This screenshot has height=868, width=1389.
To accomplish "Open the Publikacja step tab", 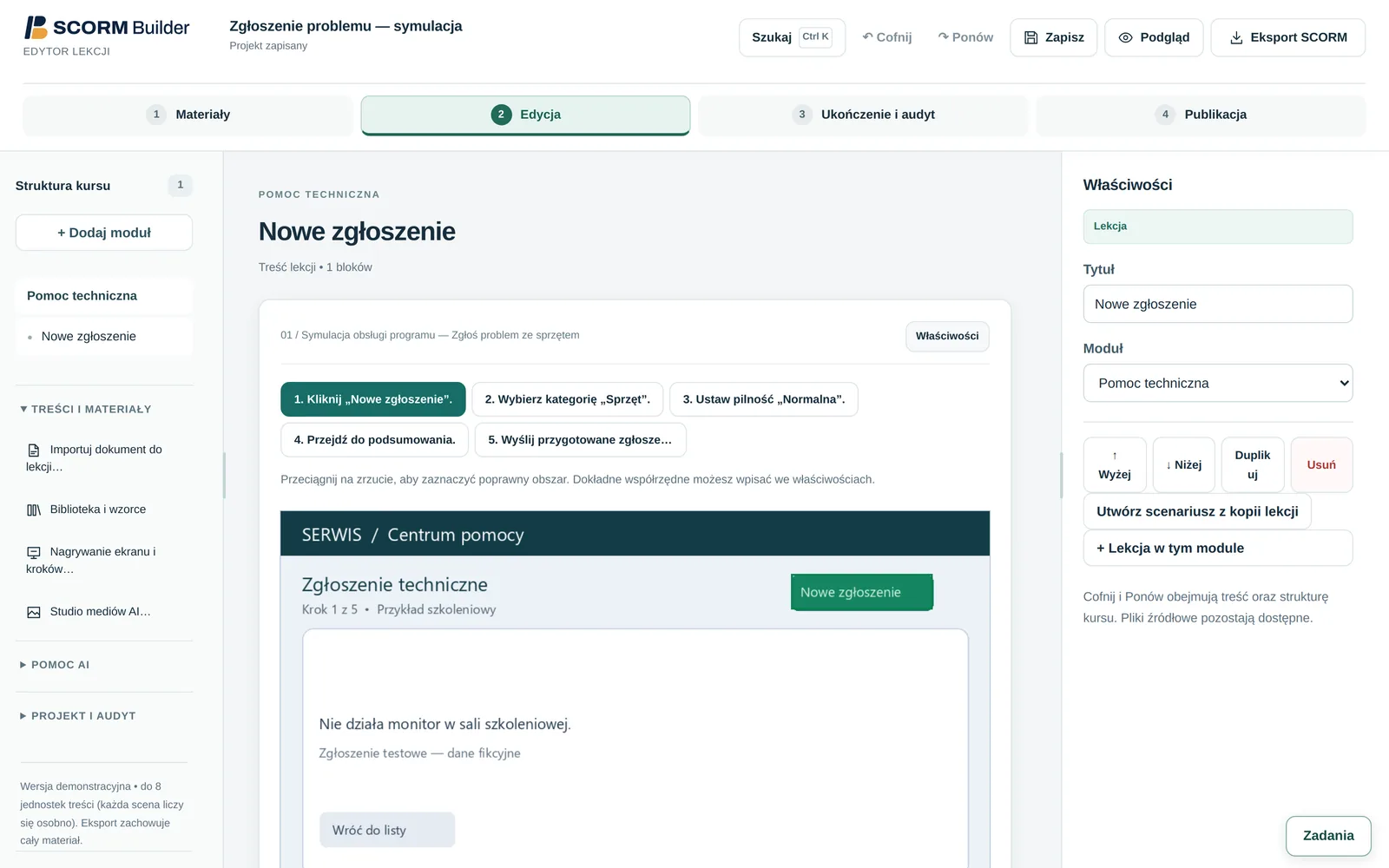I will click(1201, 115).
